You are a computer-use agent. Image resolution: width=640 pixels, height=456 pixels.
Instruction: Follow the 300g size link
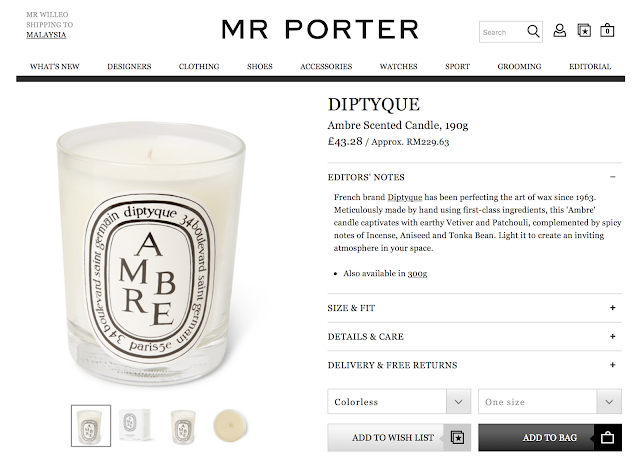(417, 274)
